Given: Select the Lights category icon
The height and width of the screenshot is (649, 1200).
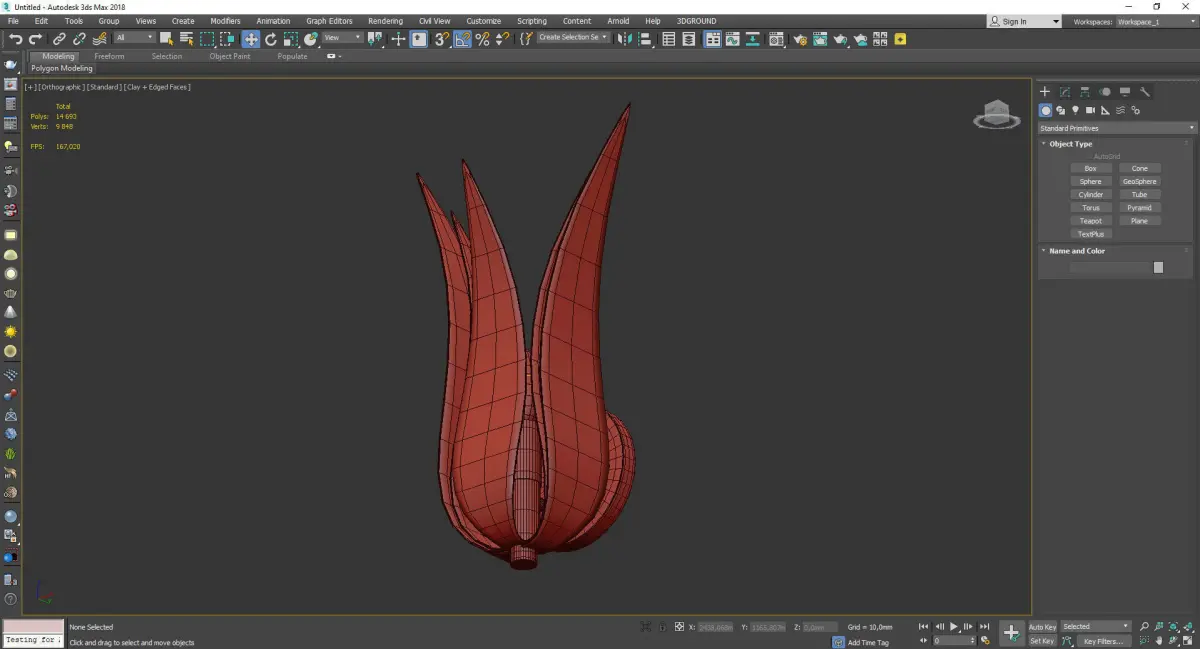Looking at the screenshot, I should (x=1075, y=110).
